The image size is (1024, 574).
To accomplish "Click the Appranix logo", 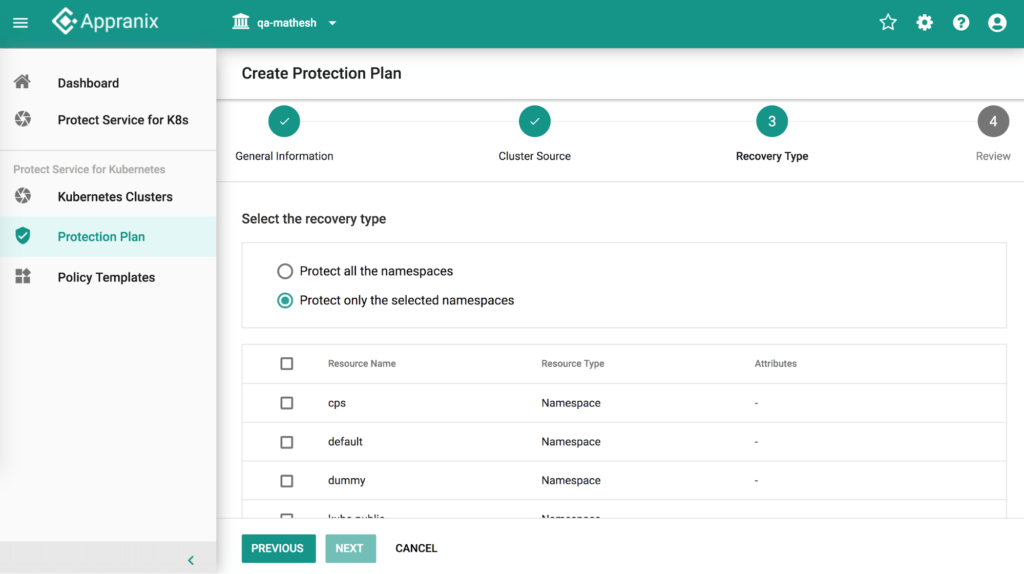I will [x=105, y=22].
